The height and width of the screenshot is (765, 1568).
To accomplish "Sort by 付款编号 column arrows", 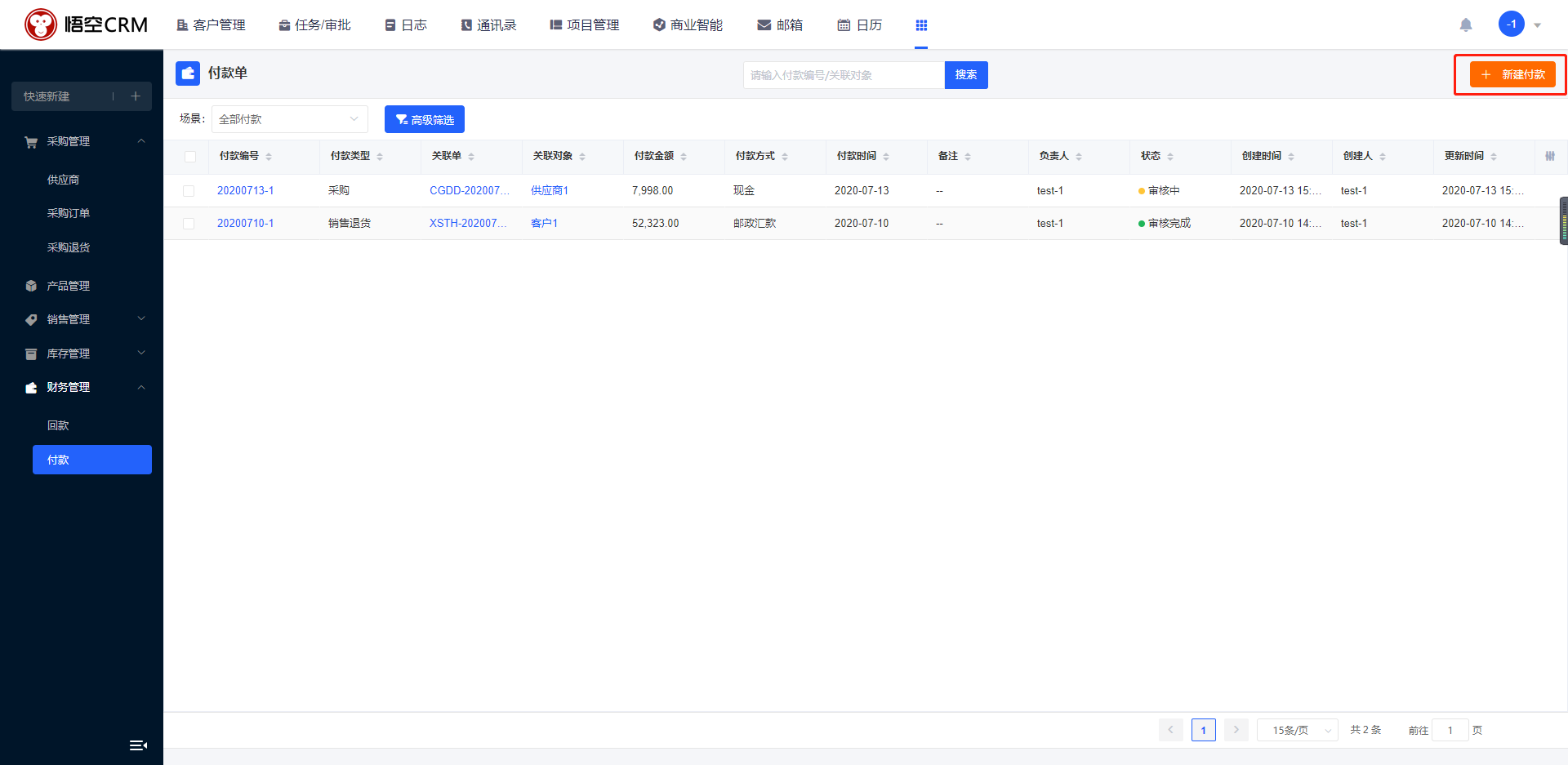I will point(269,157).
